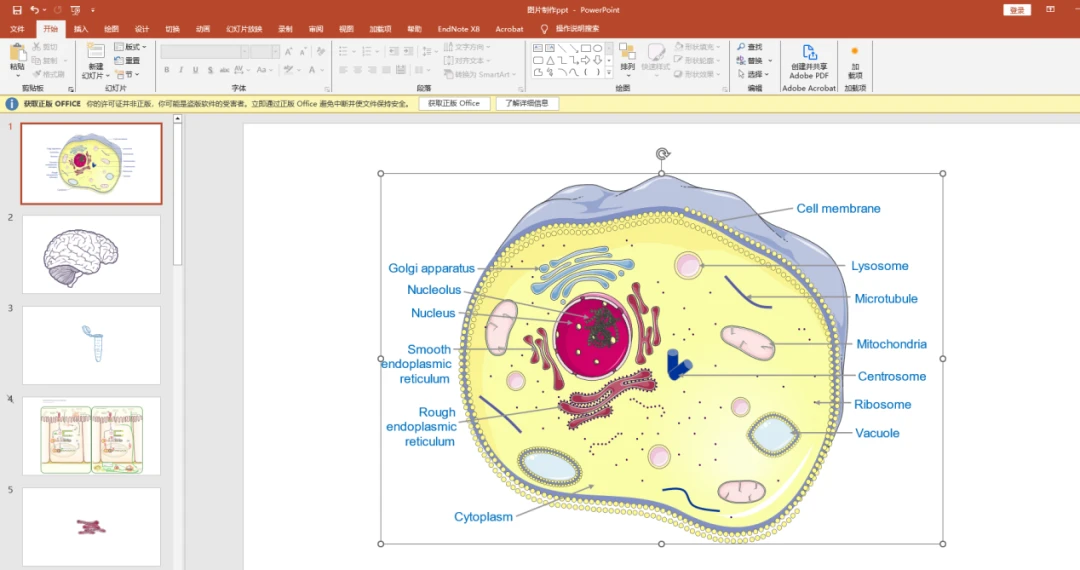Image resolution: width=1080 pixels, height=570 pixels.
Task: Toggle center align paragraph button
Action: [357, 70]
